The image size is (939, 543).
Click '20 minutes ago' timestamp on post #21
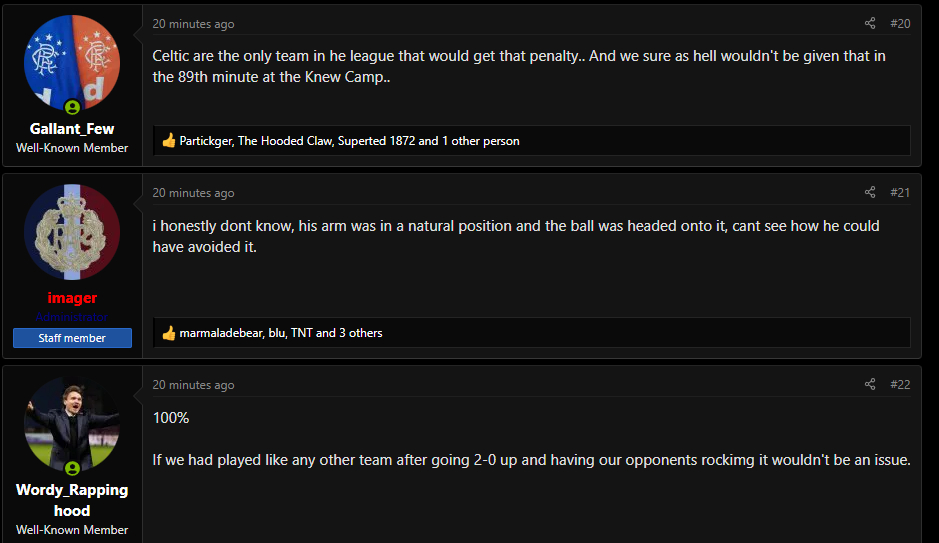(x=193, y=193)
